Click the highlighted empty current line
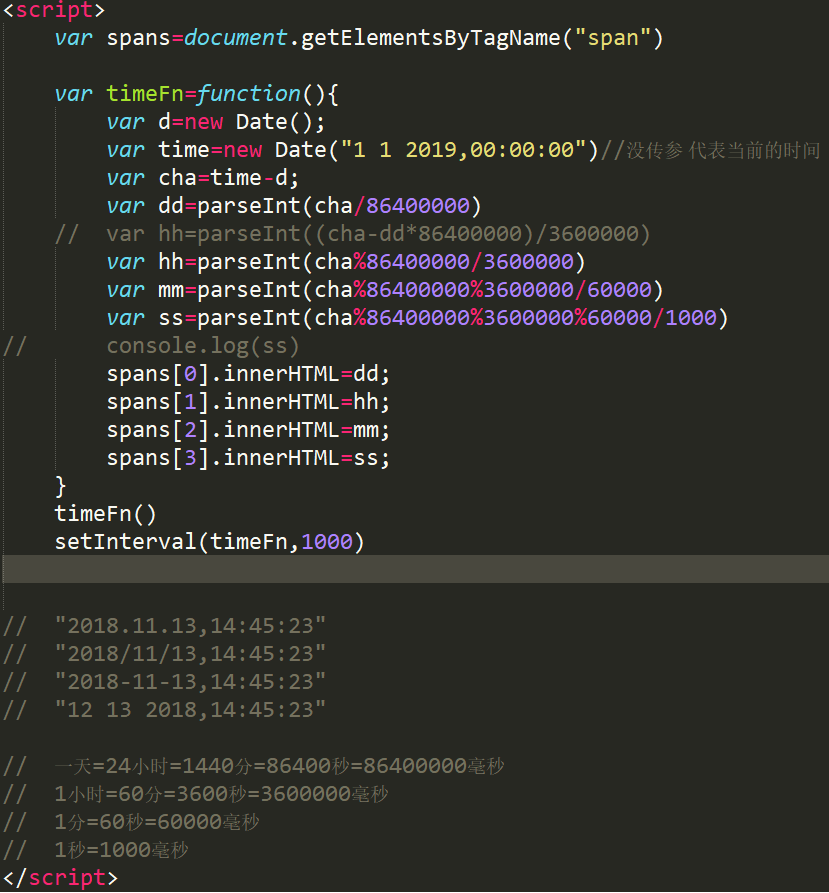Screen dimensions: 829x893 click(416, 569)
